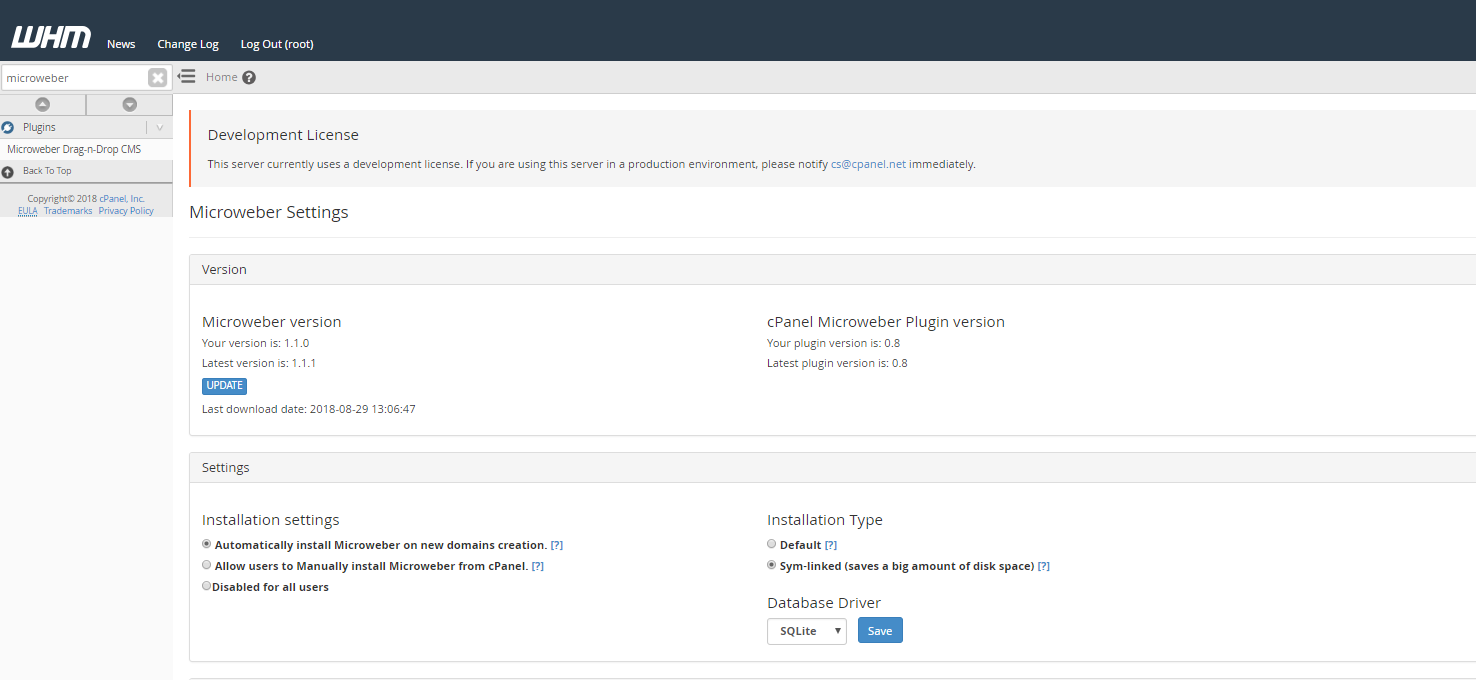The width and height of the screenshot is (1476, 680).
Task: Open the Privacy Policy link
Action: pos(126,211)
